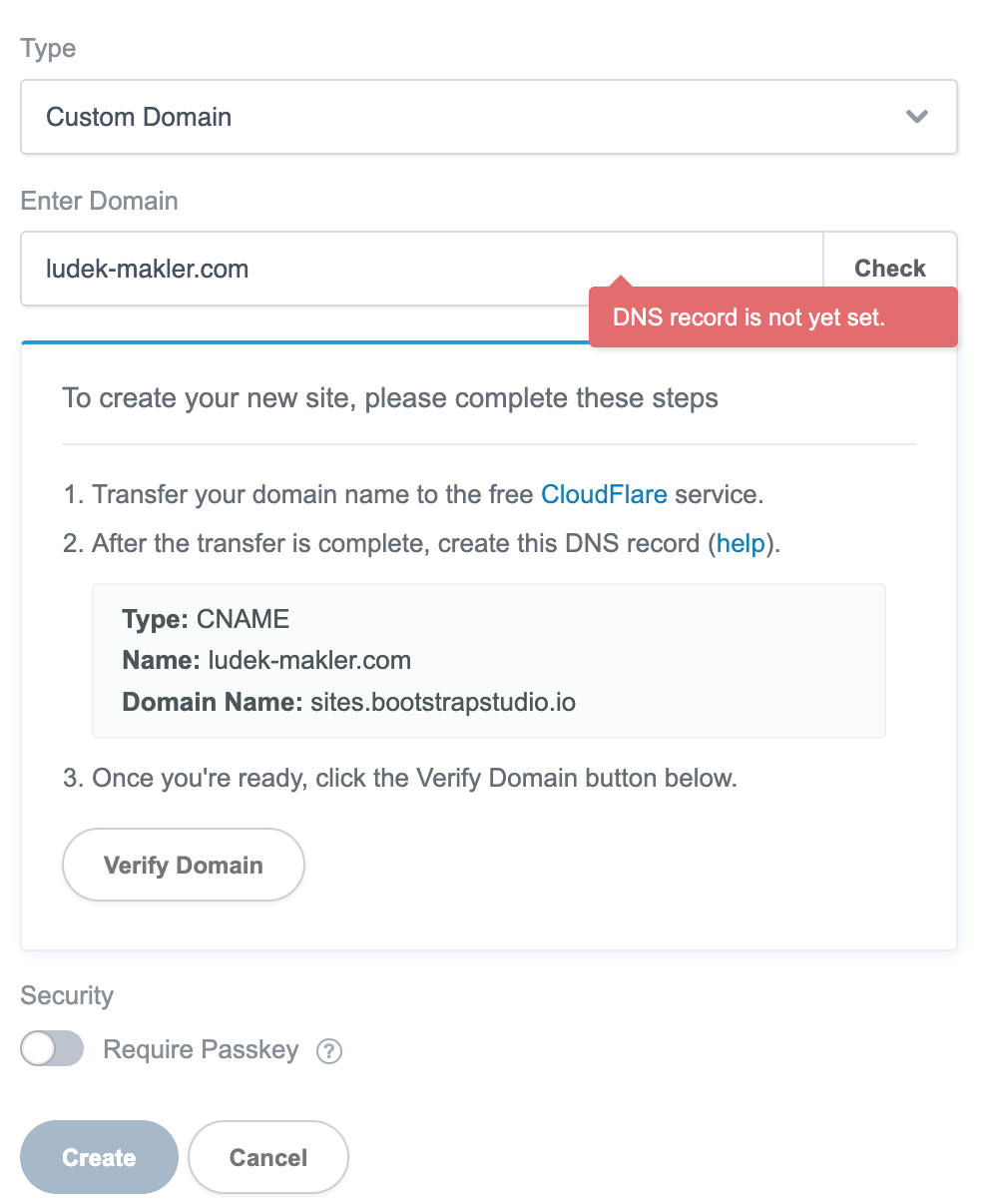The image size is (998, 1204).
Task: Click the disabled Create button
Action: point(99,1157)
